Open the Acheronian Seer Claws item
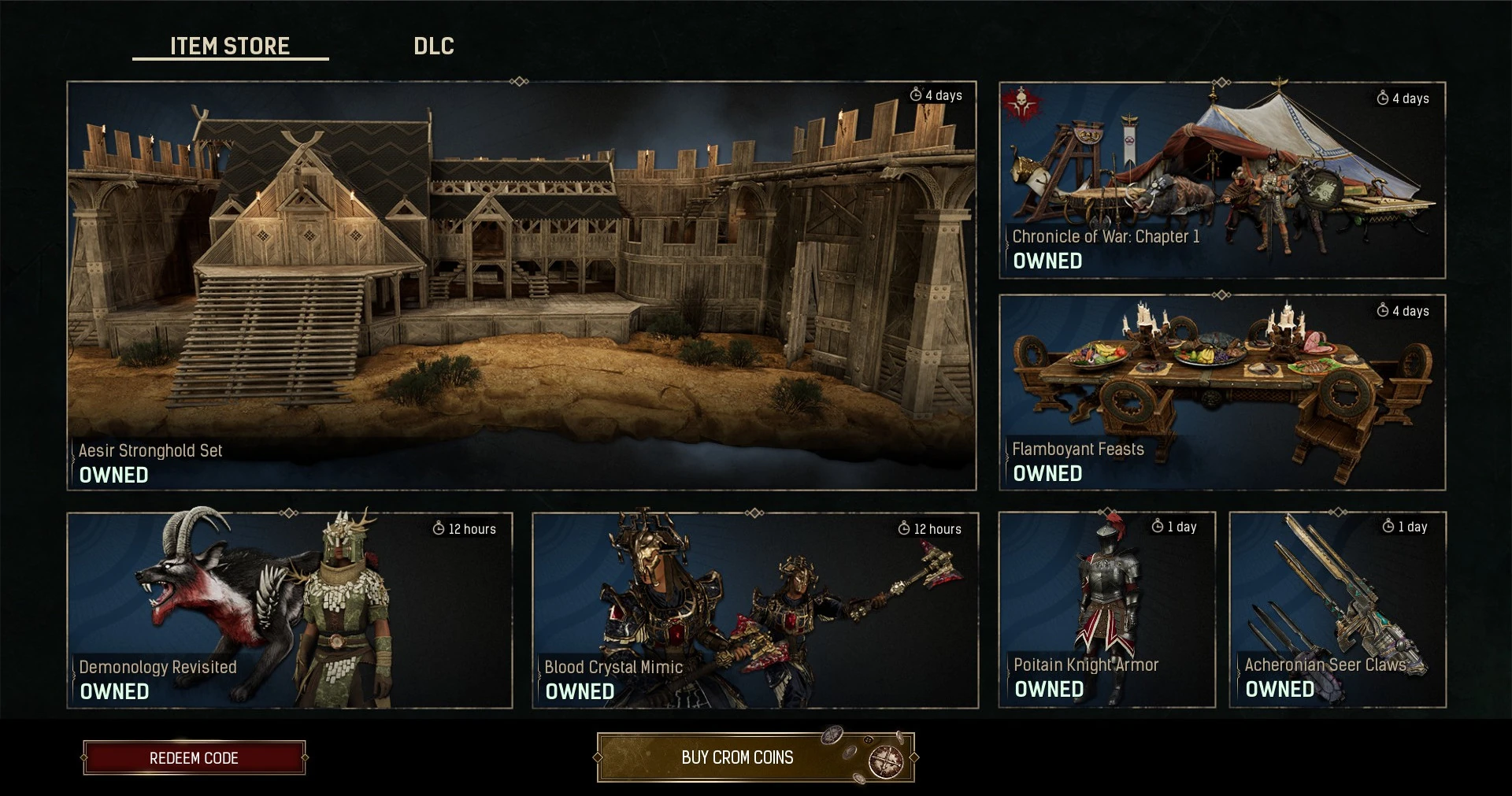 coord(1338,609)
